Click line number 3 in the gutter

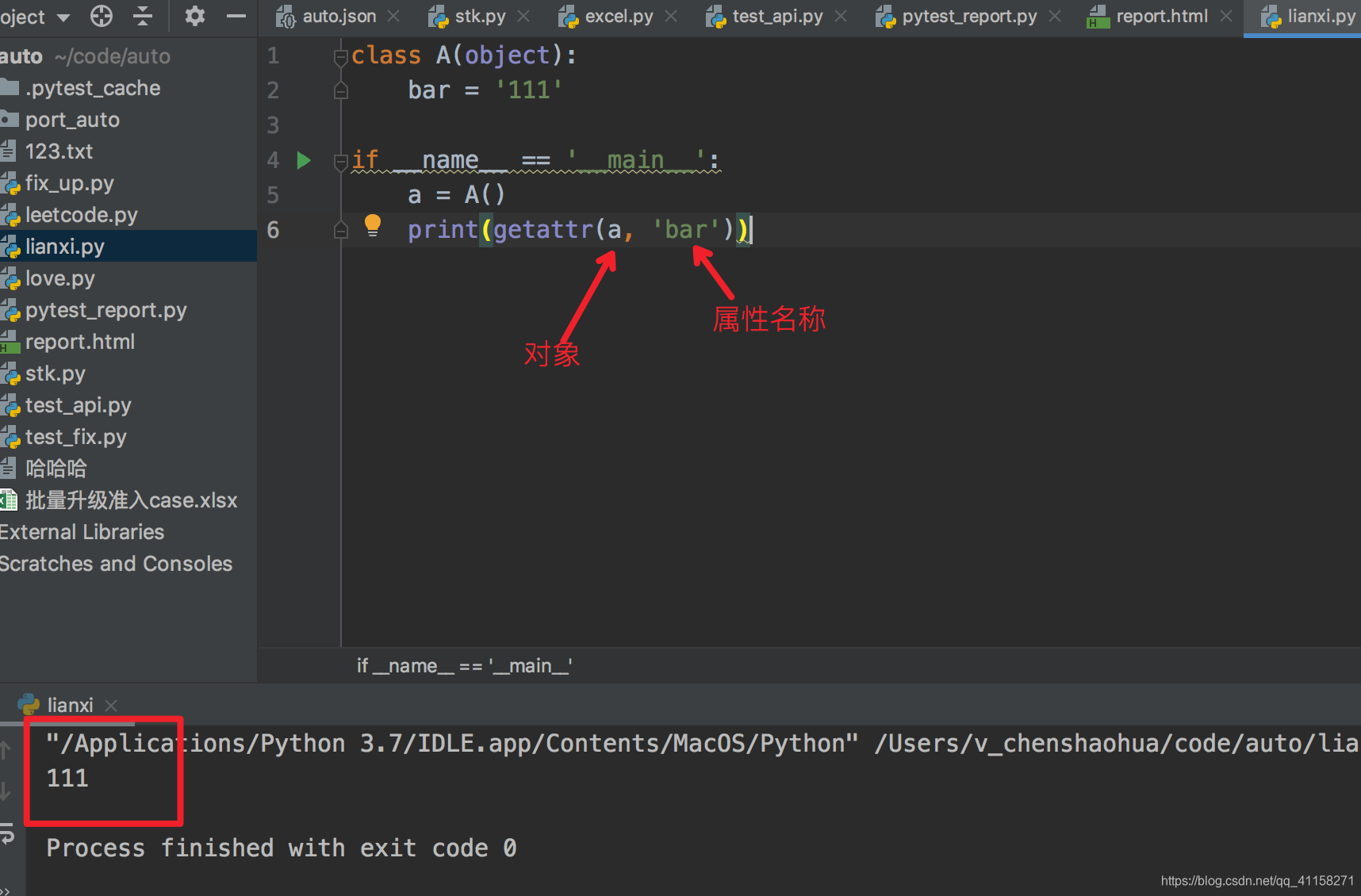[273, 125]
